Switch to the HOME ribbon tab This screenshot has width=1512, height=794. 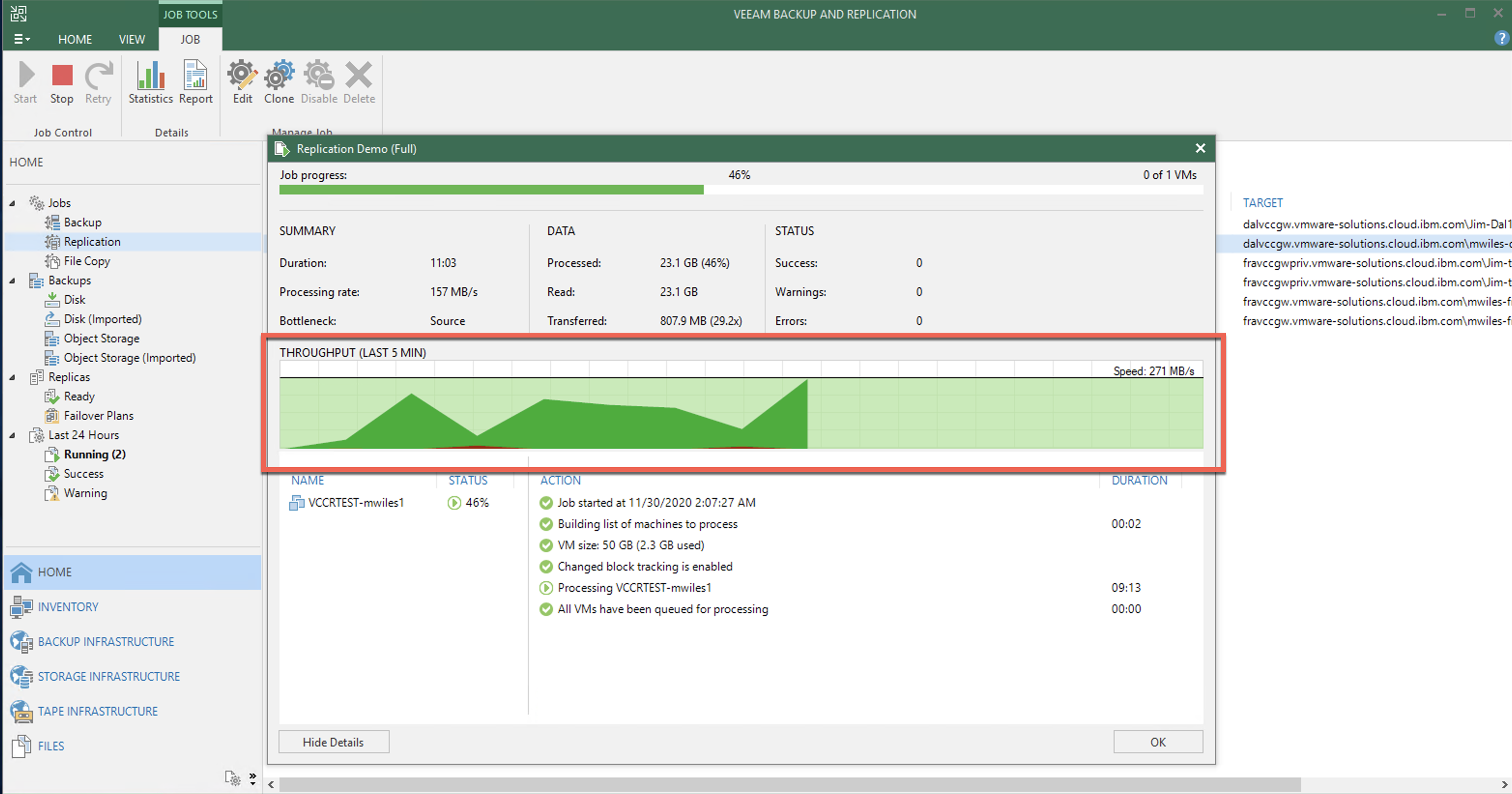(x=74, y=39)
